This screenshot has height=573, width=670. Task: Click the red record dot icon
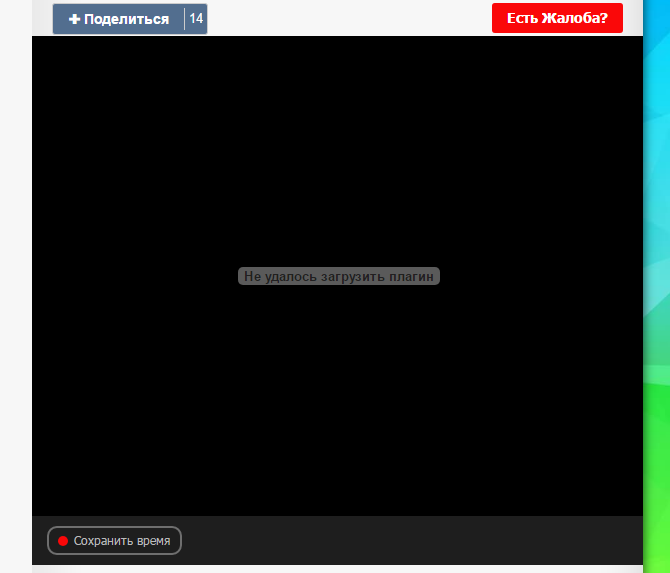63,541
